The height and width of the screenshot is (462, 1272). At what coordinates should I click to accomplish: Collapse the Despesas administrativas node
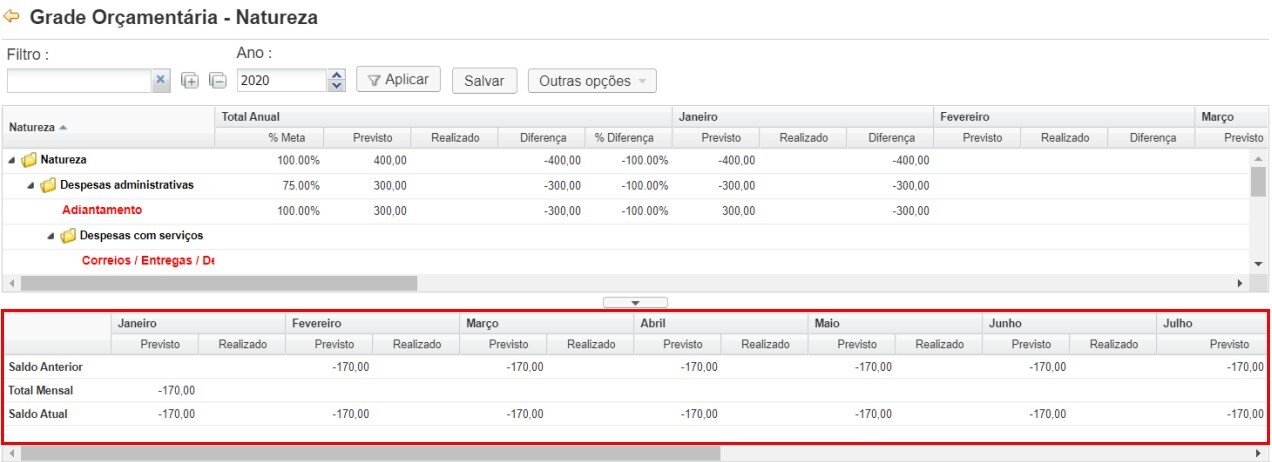[x=31, y=186]
